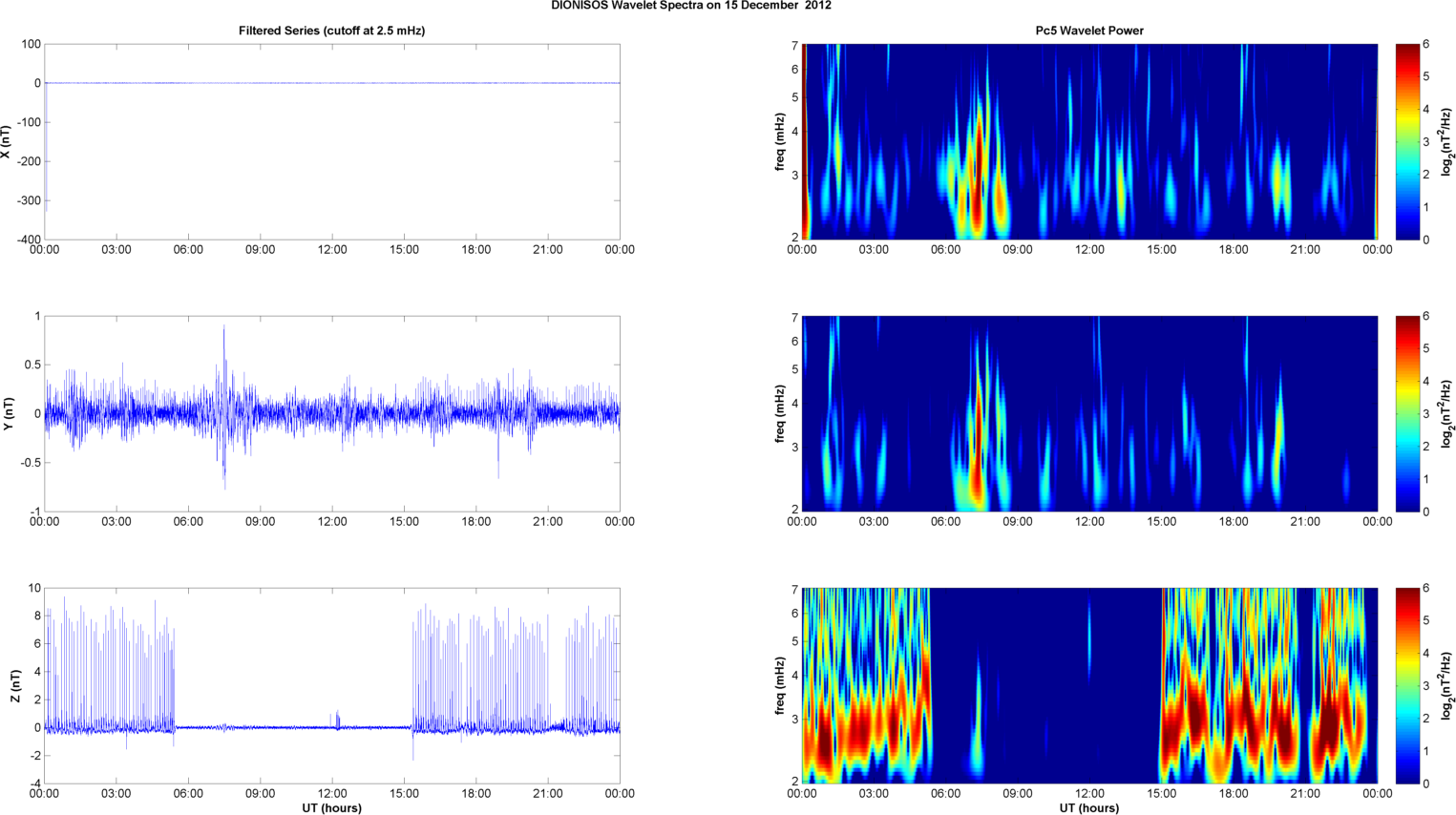Click '06:00' tick under X series plot
The image size is (1456, 815).
point(188,250)
